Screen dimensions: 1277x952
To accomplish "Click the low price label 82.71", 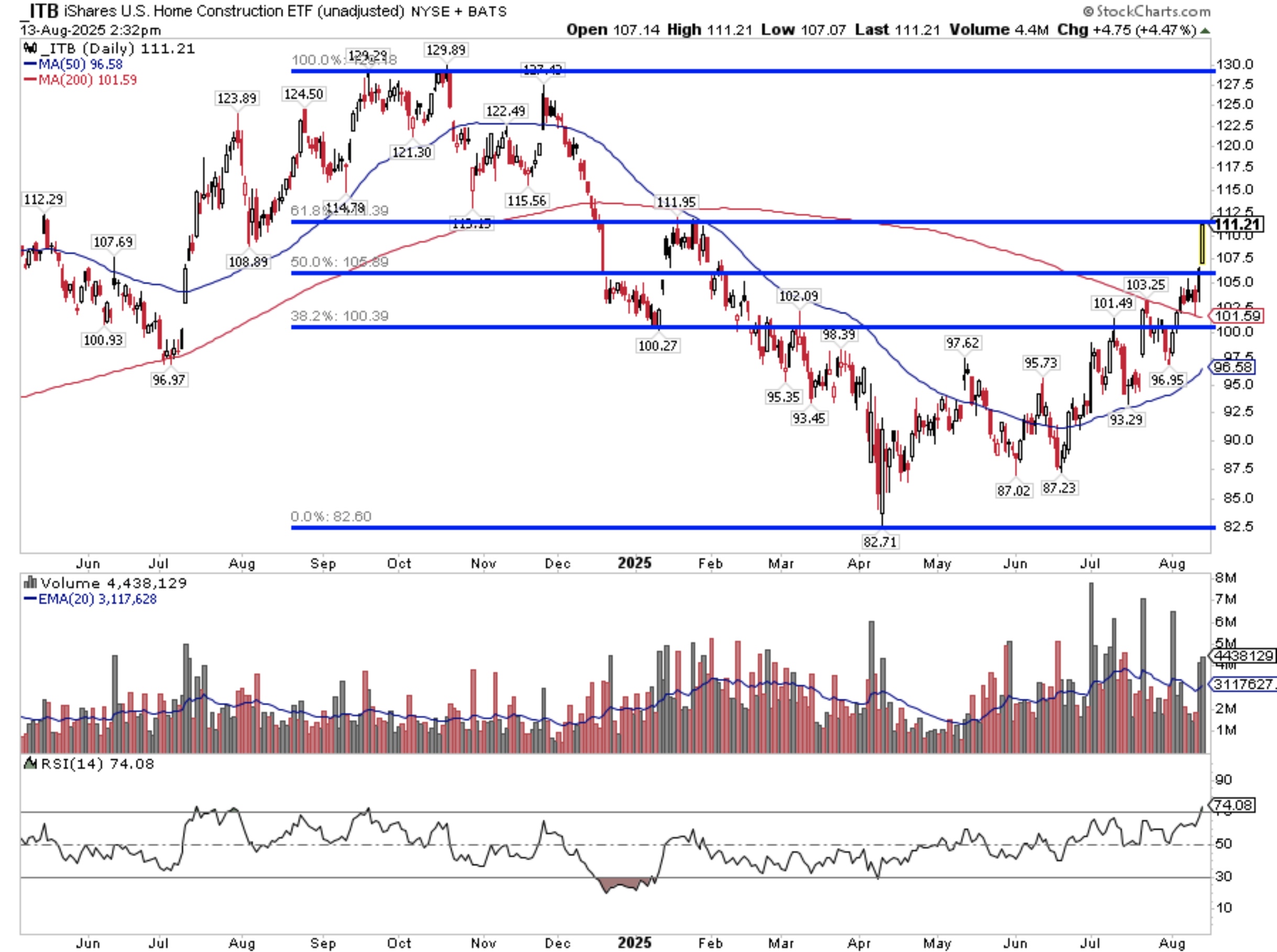I will (880, 541).
